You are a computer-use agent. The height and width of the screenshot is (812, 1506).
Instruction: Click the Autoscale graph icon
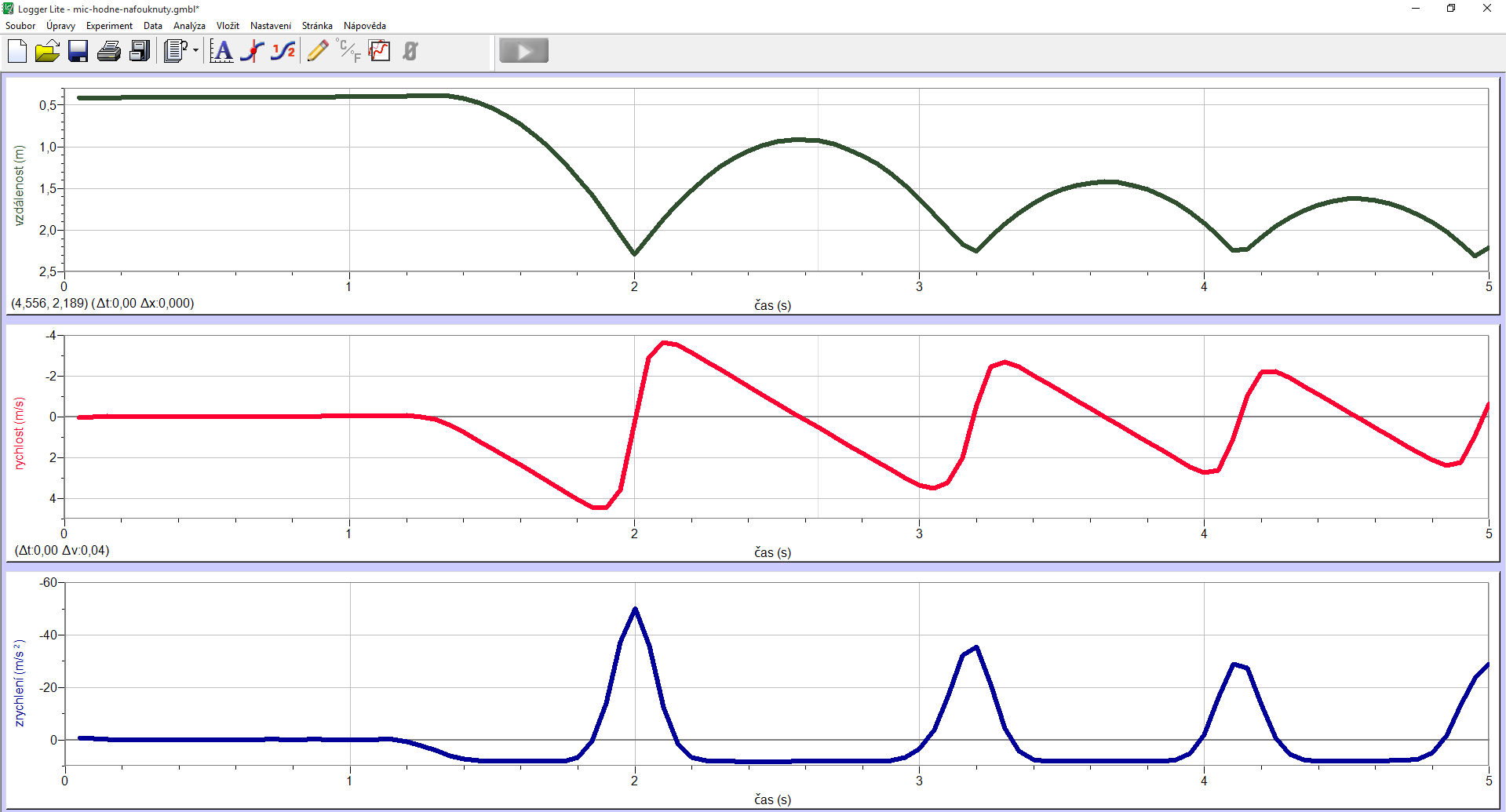pyautogui.click(x=222, y=52)
